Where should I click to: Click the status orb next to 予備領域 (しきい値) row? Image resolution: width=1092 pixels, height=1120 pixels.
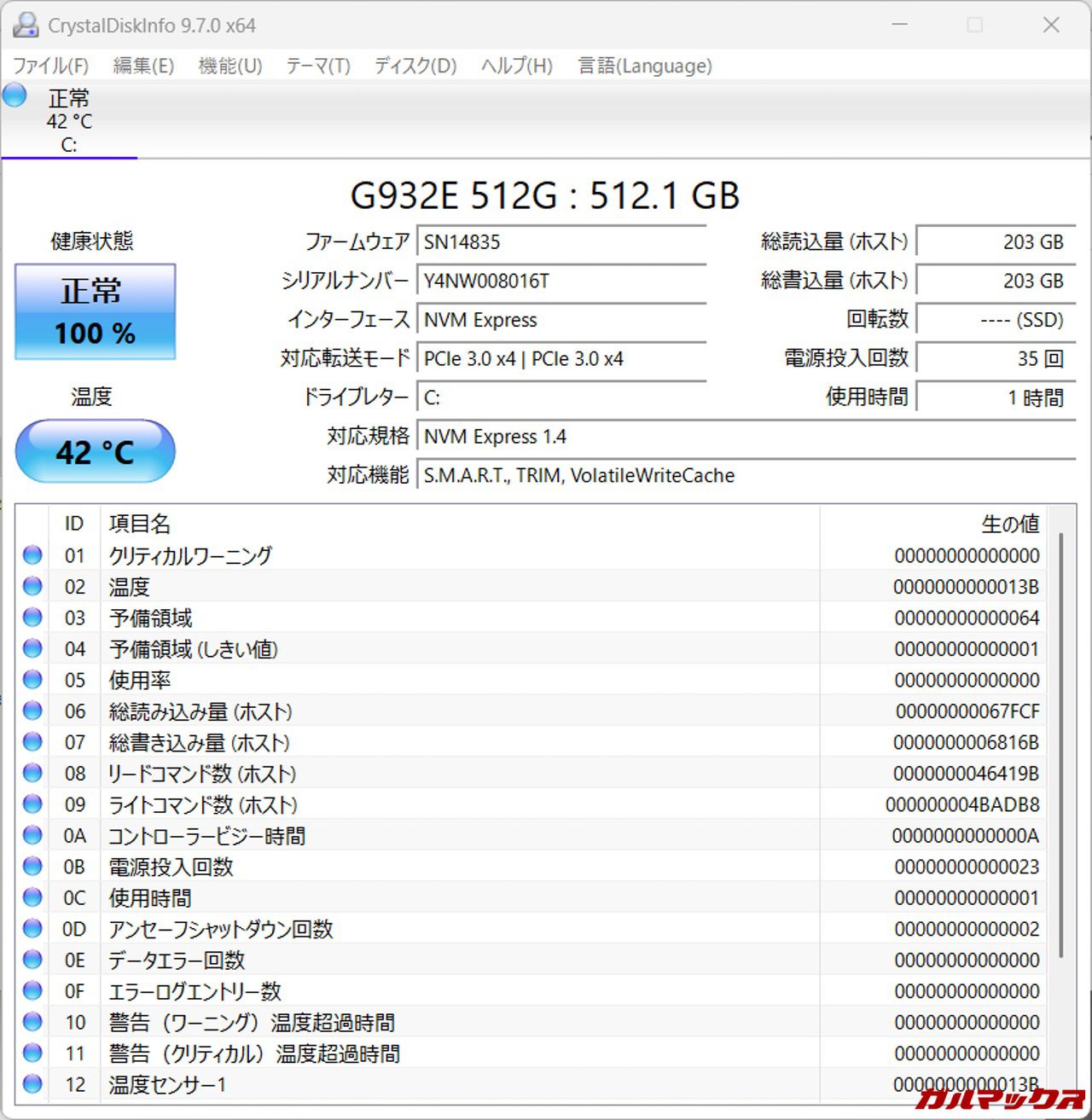click(32, 649)
